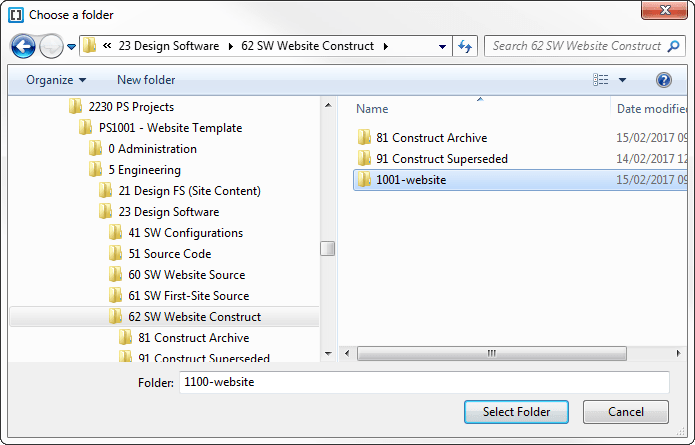The height and width of the screenshot is (445, 695).
Task: Click the Cancel button
Action: click(626, 412)
